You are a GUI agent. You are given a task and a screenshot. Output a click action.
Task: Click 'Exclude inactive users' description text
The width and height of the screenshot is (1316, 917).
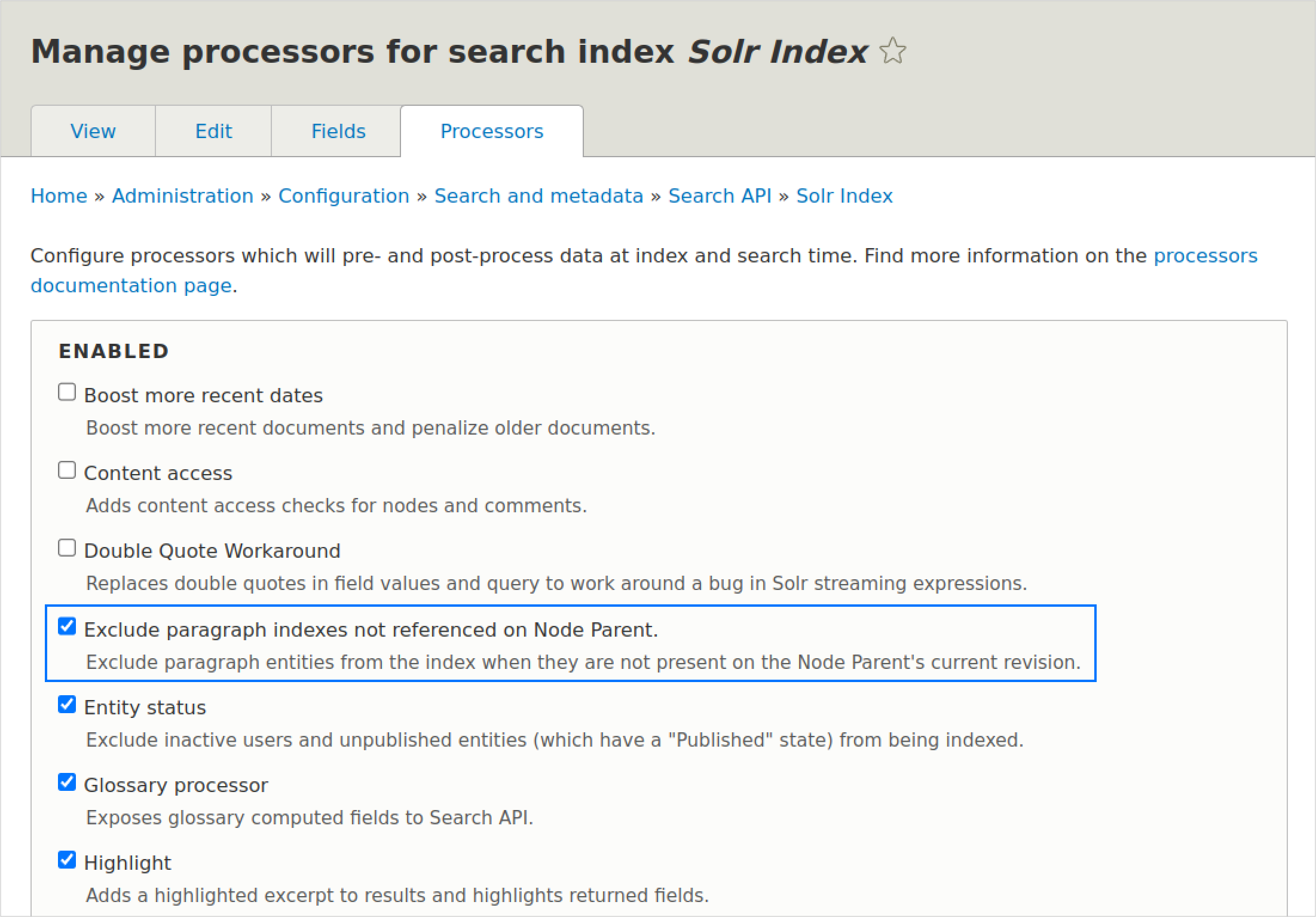point(555,740)
